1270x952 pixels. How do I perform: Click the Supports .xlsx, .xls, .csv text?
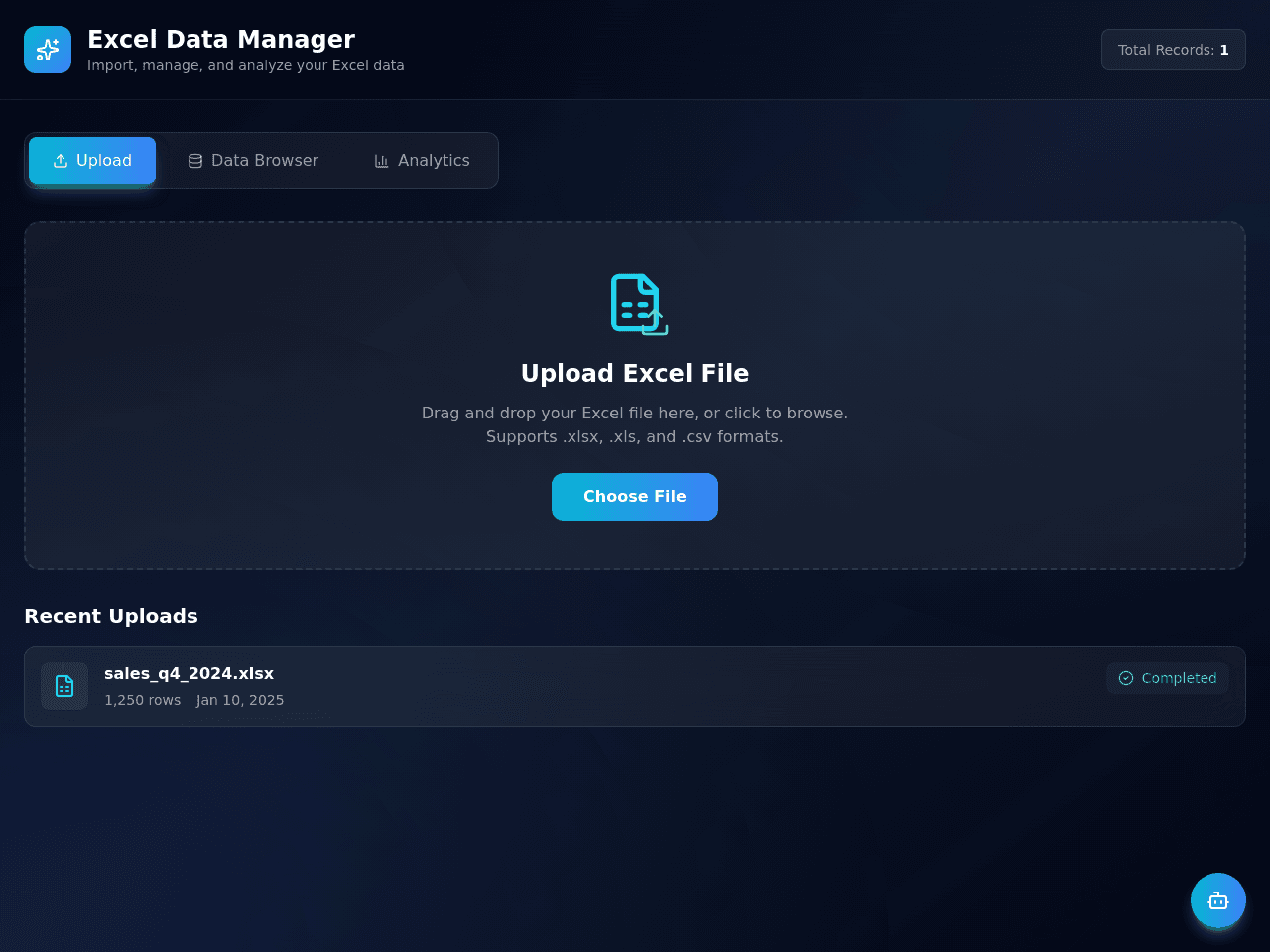tap(635, 437)
